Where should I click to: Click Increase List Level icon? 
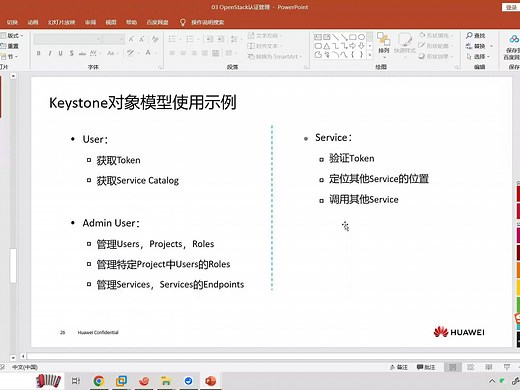221,39
